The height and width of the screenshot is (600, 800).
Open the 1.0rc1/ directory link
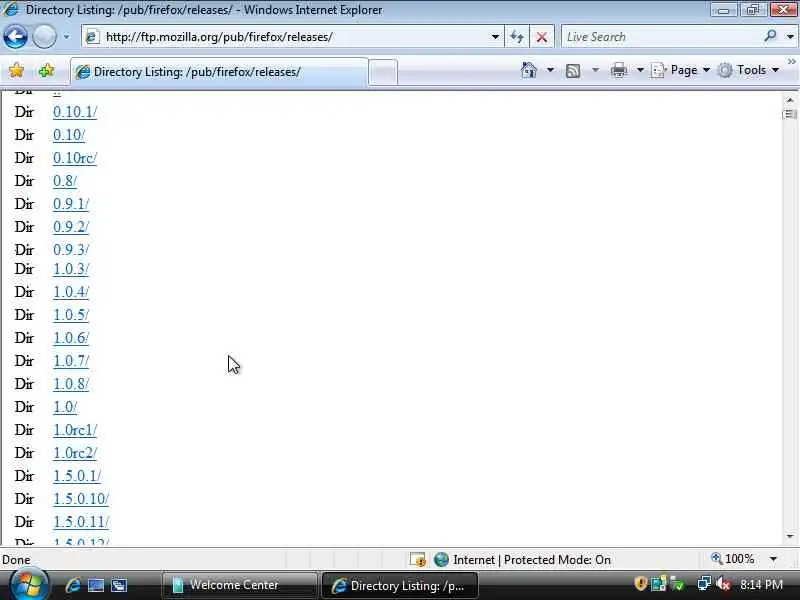(75, 430)
